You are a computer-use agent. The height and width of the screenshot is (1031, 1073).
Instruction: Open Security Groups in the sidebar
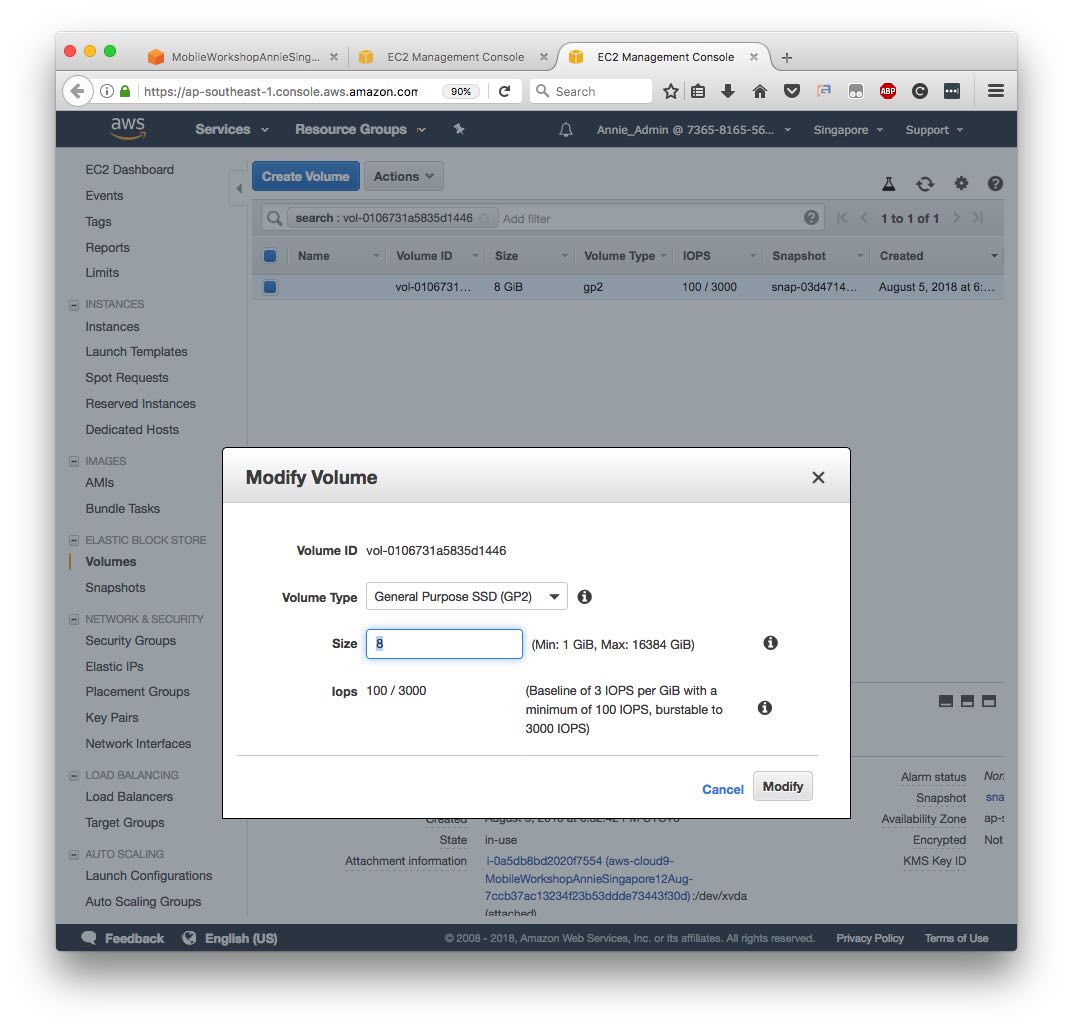[131, 640]
